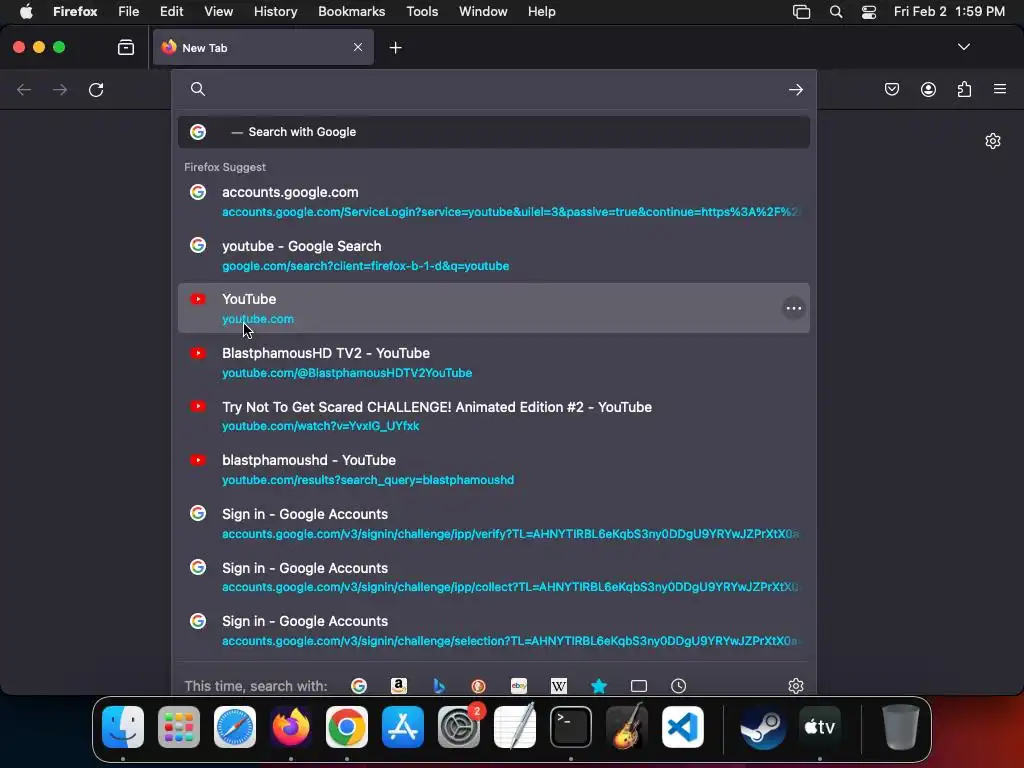Open youtube - Google Search suggestion
The image size is (1024, 768).
[x=494, y=255]
